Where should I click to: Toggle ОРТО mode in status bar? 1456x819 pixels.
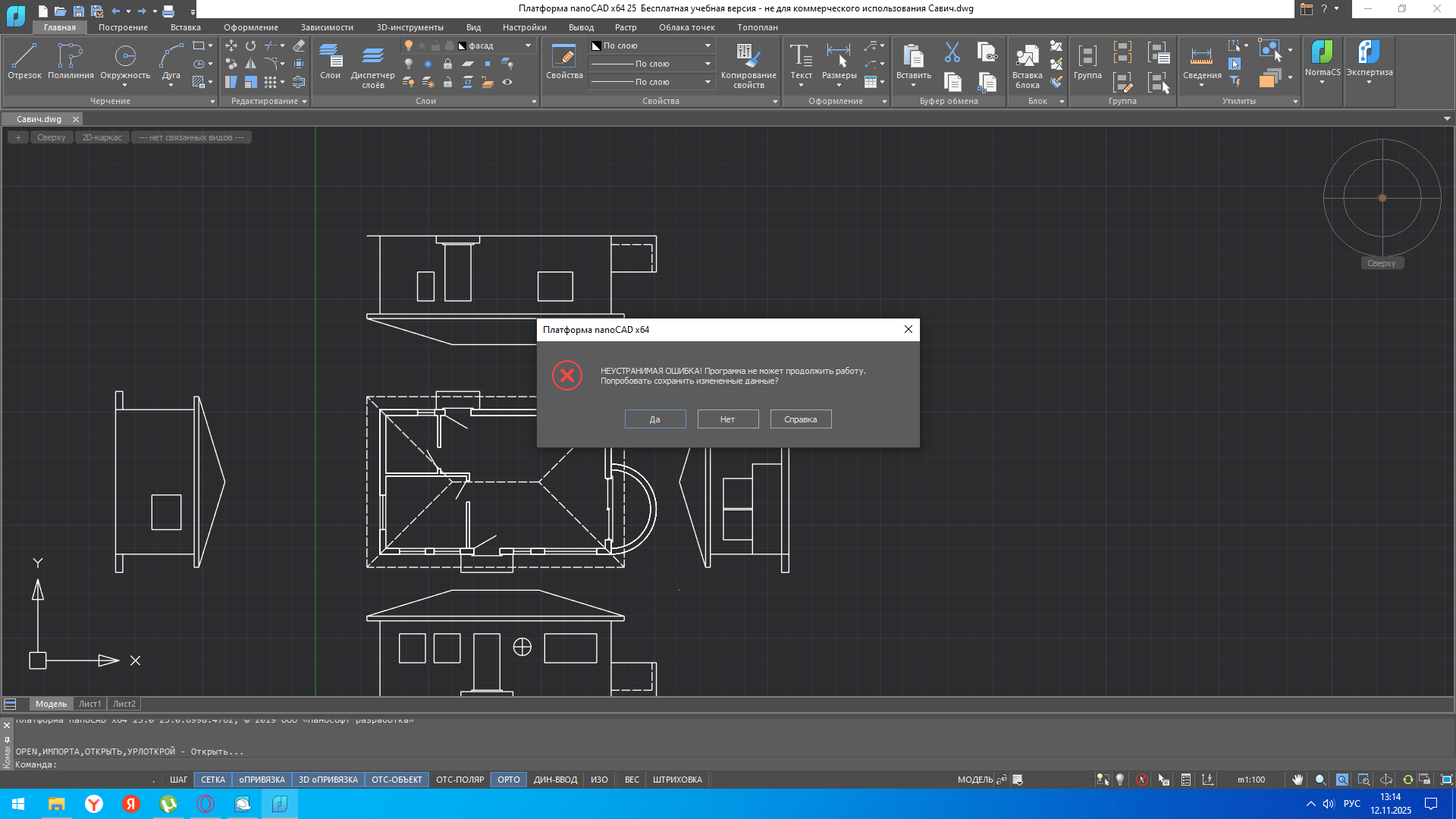click(x=509, y=780)
